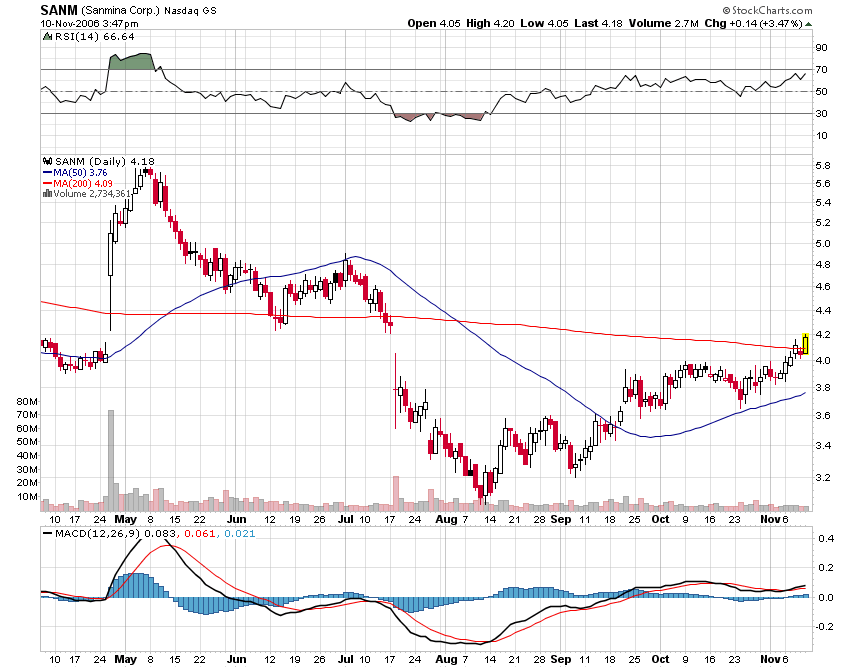Click the RSI(14) 66.64 label
Screen dimensions: 850x668
pos(95,37)
